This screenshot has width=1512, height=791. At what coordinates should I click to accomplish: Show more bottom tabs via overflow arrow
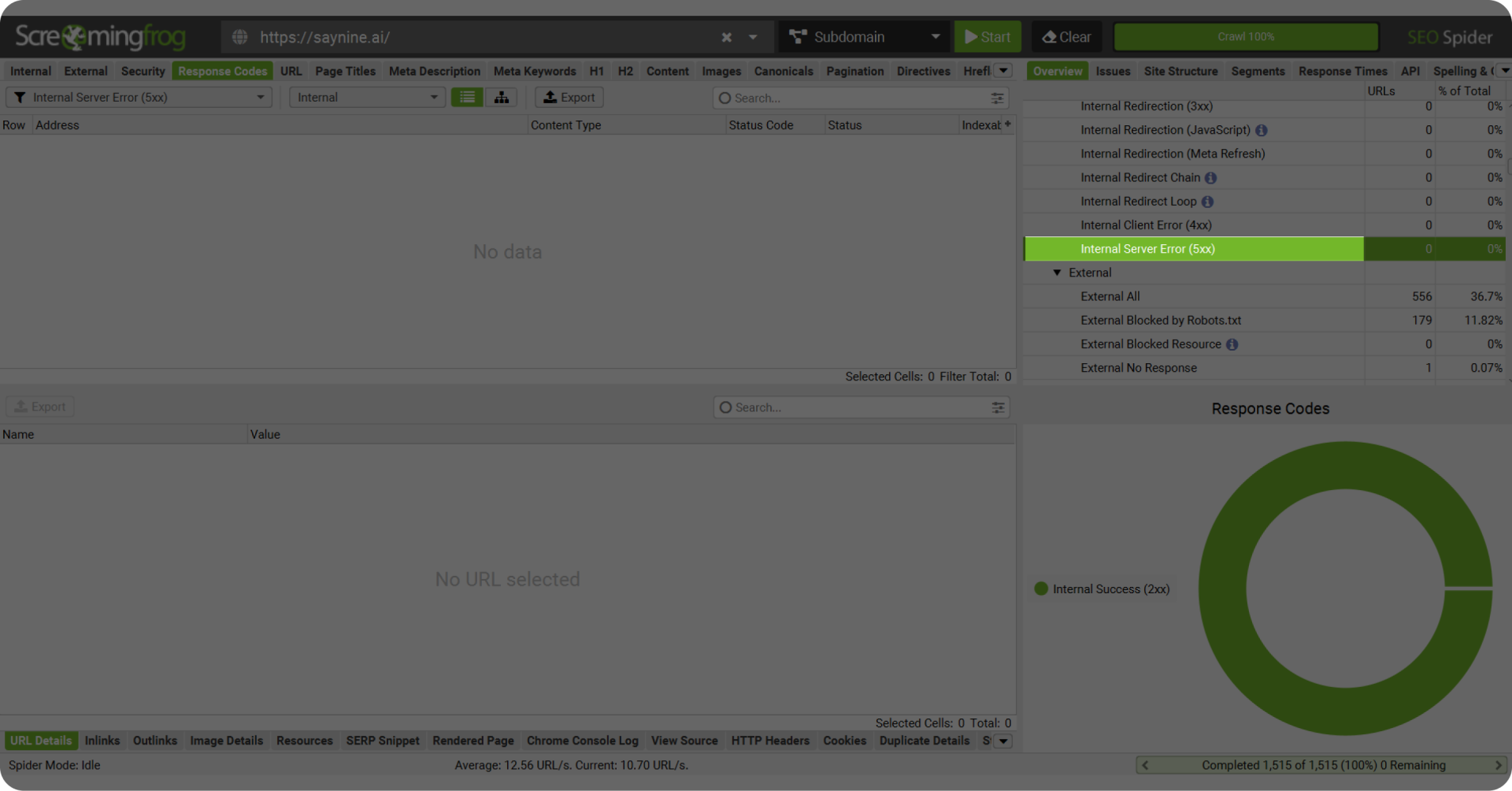tap(1003, 741)
